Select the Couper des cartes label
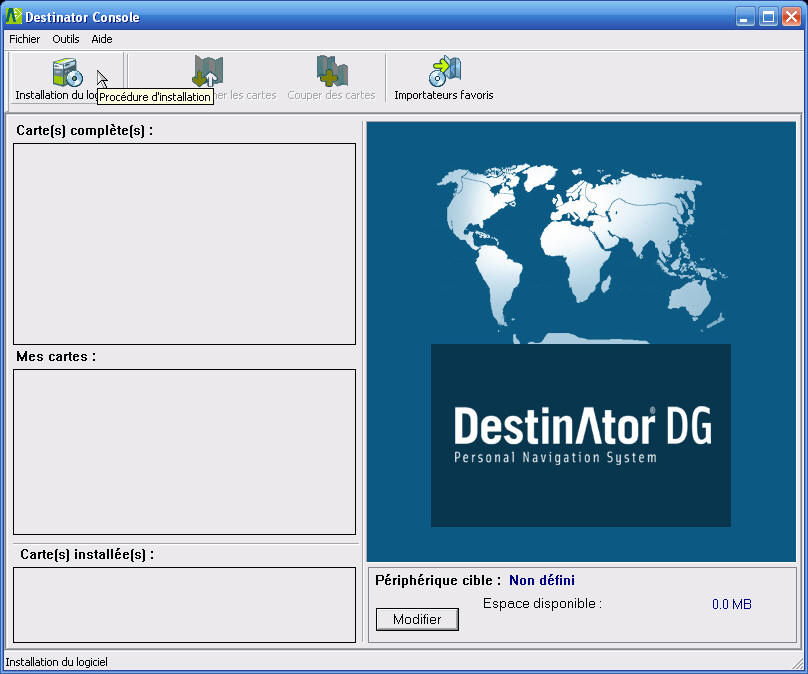The image size is (808, 674). click(x=331, y=95)
